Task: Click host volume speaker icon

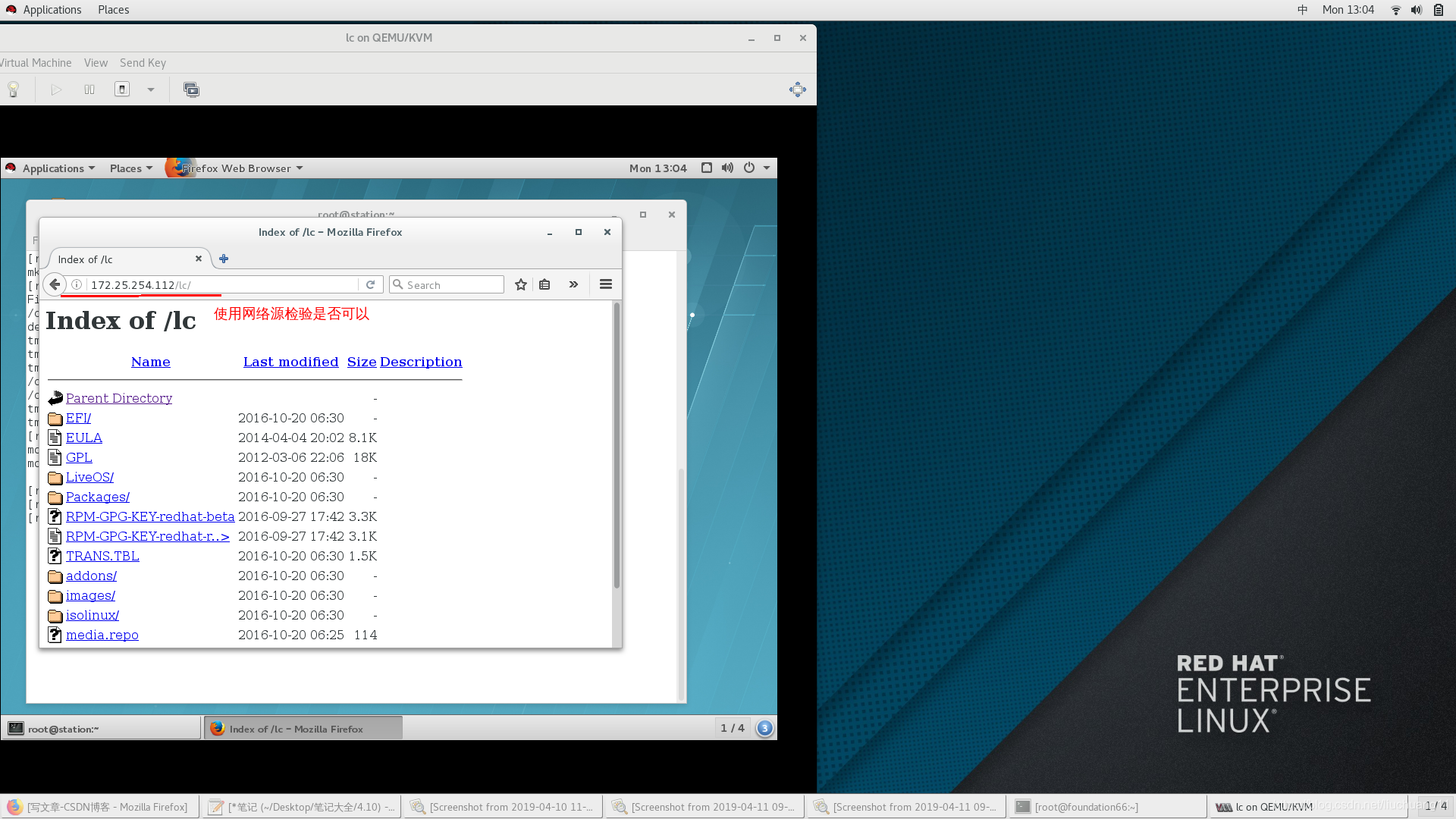Action: pos(1417,10)
